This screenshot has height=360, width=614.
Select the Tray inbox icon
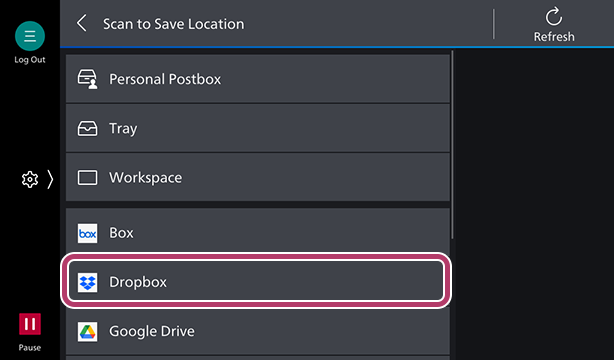tap(87, 128)
